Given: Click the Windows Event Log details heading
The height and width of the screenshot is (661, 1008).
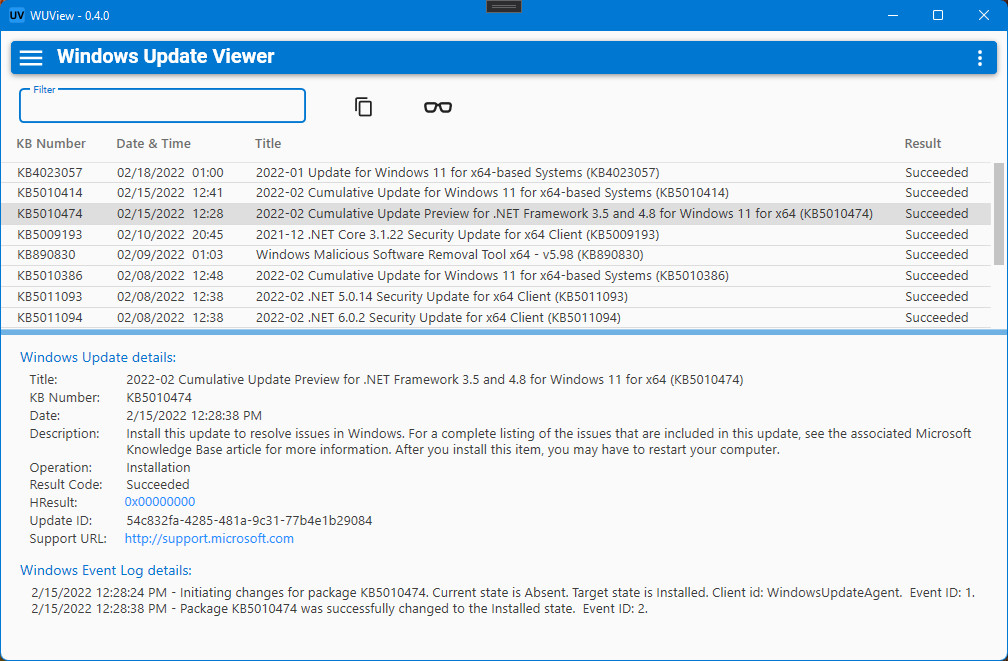Looking at the screenshot, I should pyautogui.click(x=105, y=570).
